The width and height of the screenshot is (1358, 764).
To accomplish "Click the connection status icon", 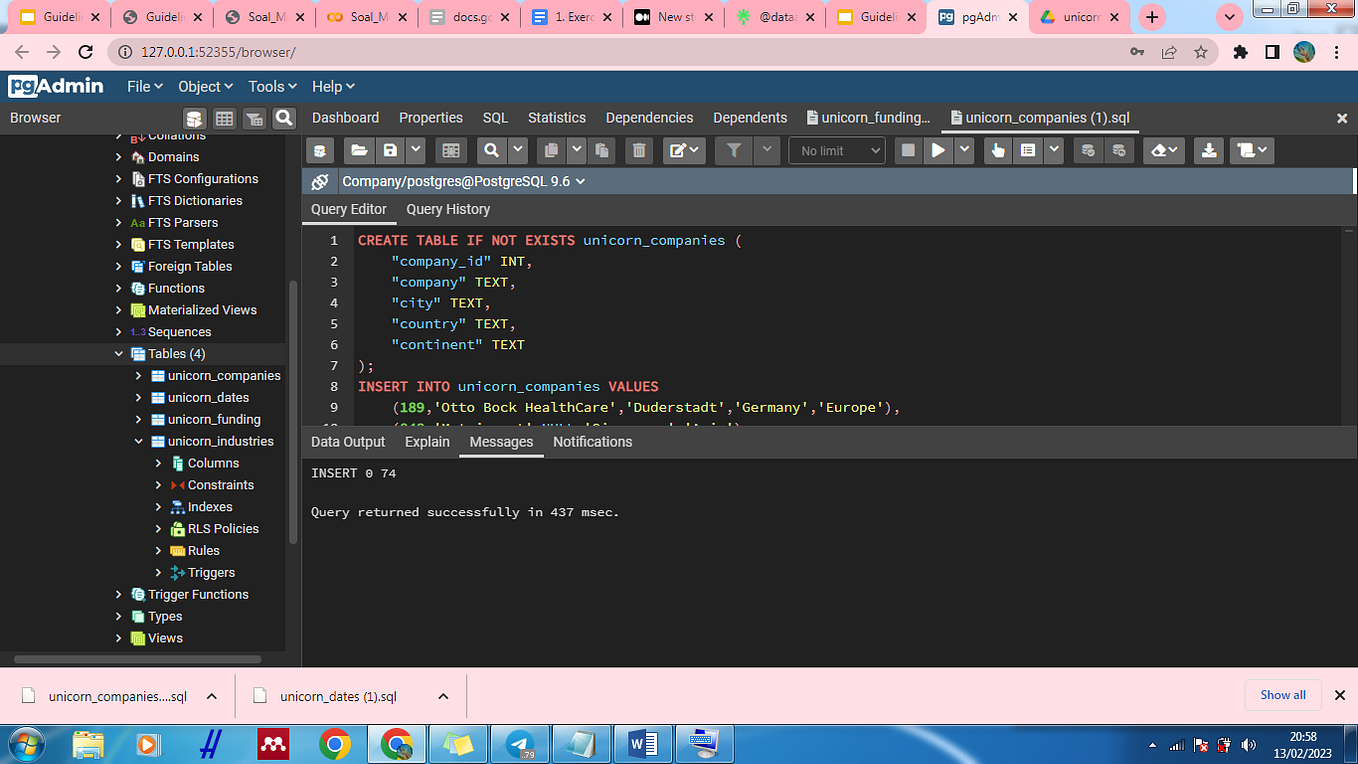I will tap(320, 182).
